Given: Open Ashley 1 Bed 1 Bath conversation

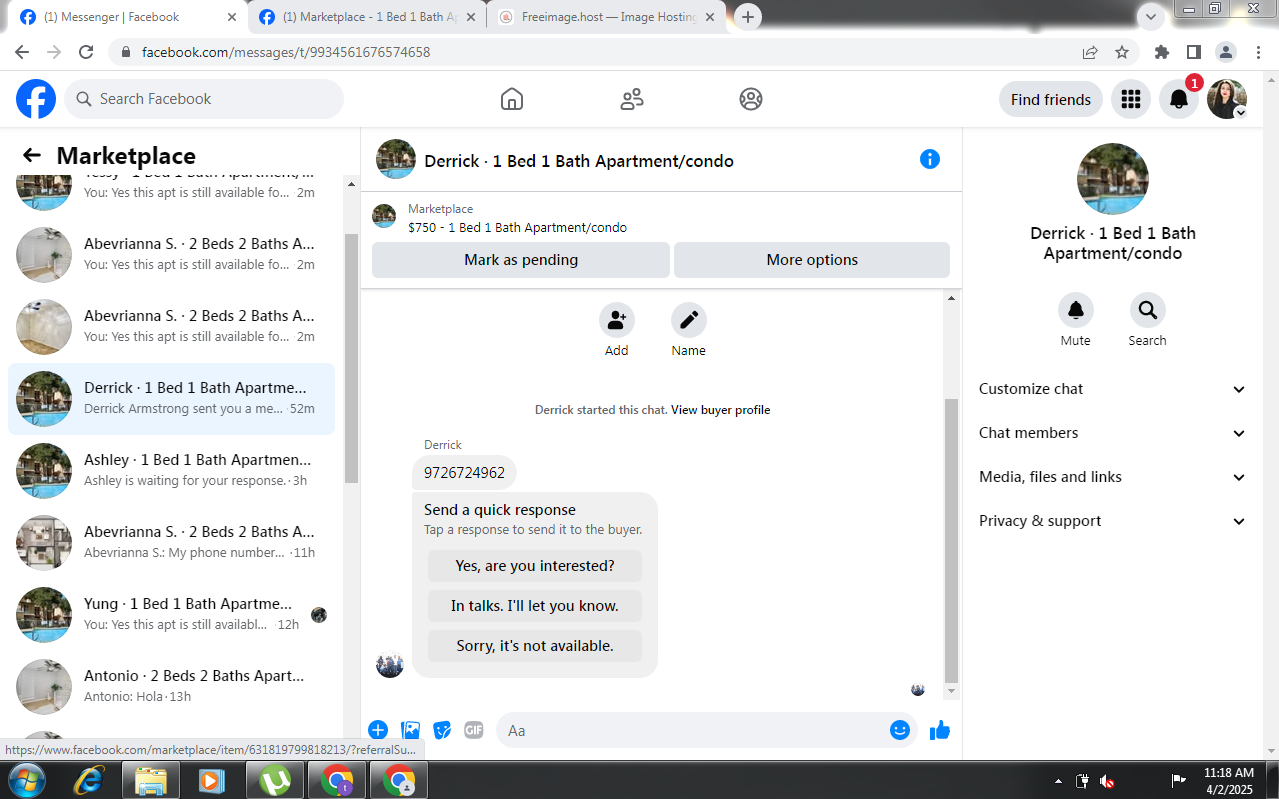Looking at the screenshot, I should pyautogui.click(x=172, y=471).
